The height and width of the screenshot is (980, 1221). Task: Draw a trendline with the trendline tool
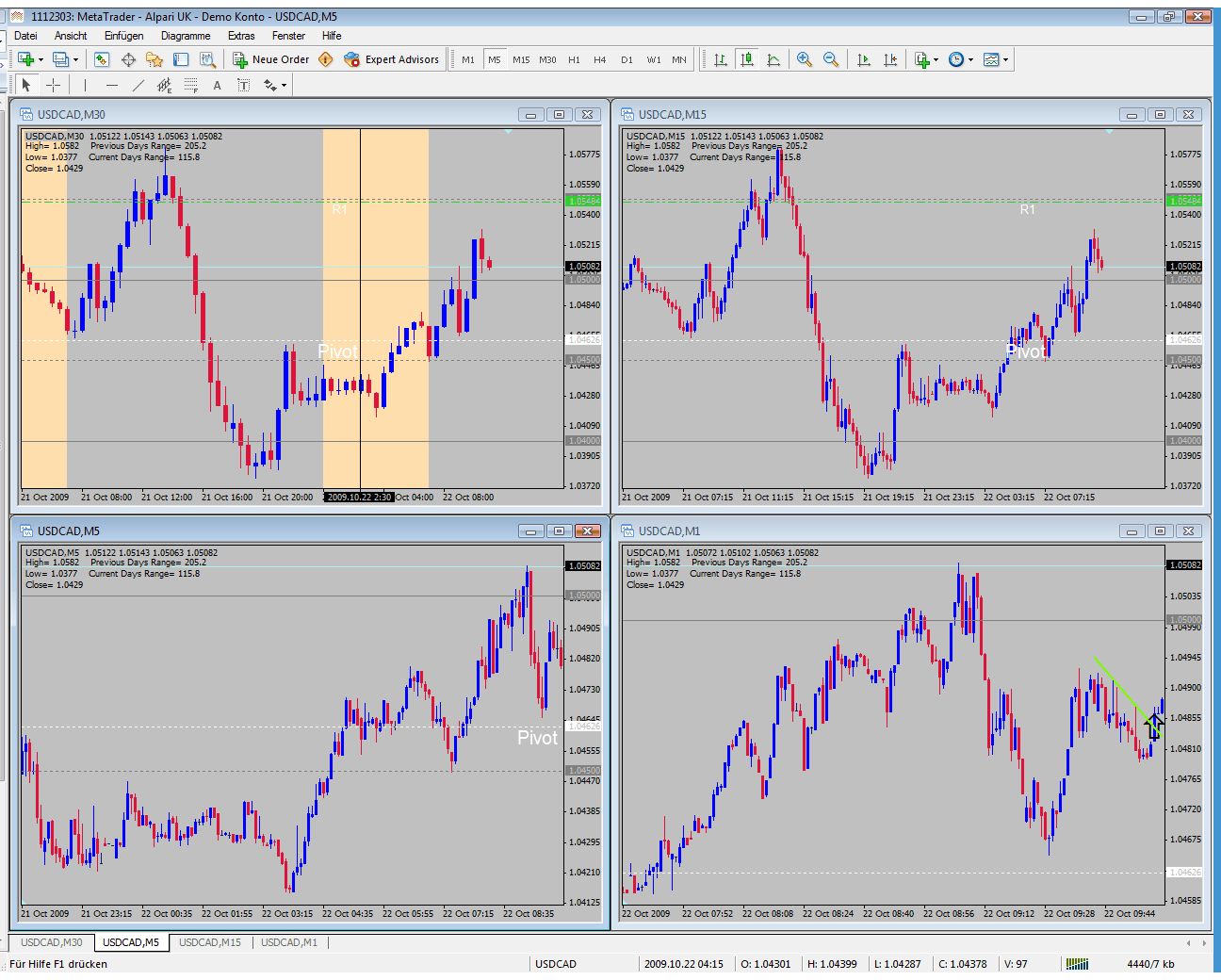(x=138, y=85)
